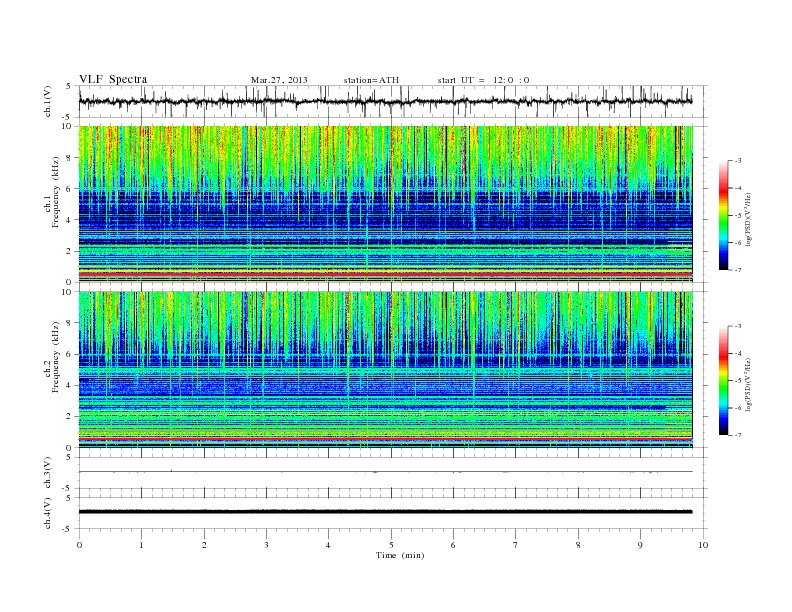Click the ch.3 flat voltage trace
This screenshot has height=612, width=792.
385,472
